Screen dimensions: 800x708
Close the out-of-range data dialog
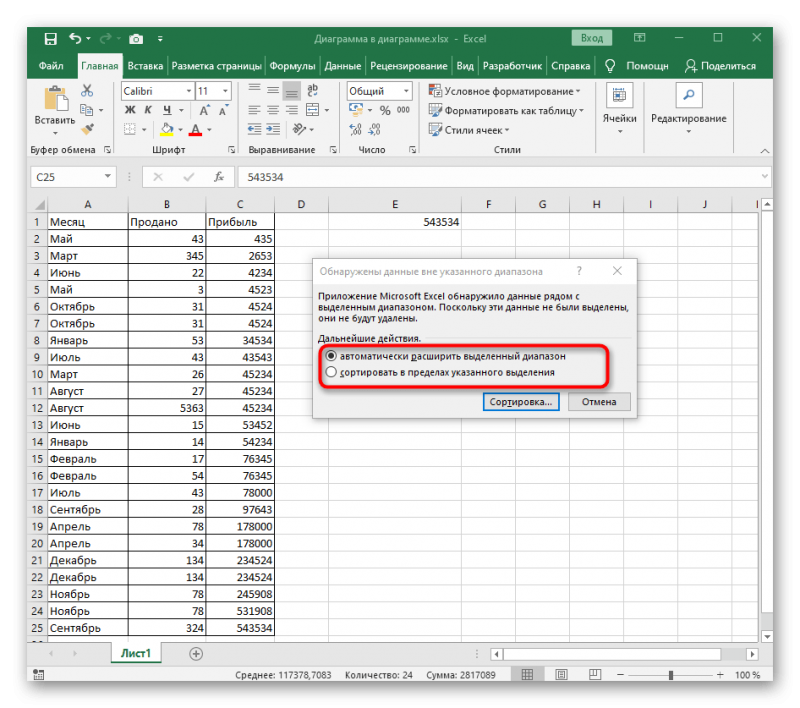click(x=617, y=271)
